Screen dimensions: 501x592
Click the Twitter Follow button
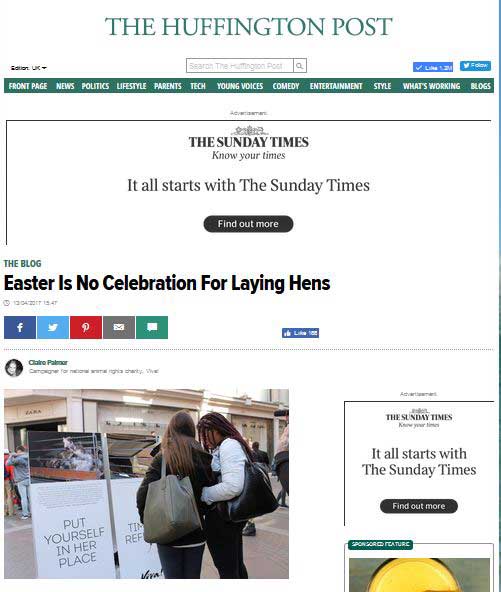coord(475,66)
